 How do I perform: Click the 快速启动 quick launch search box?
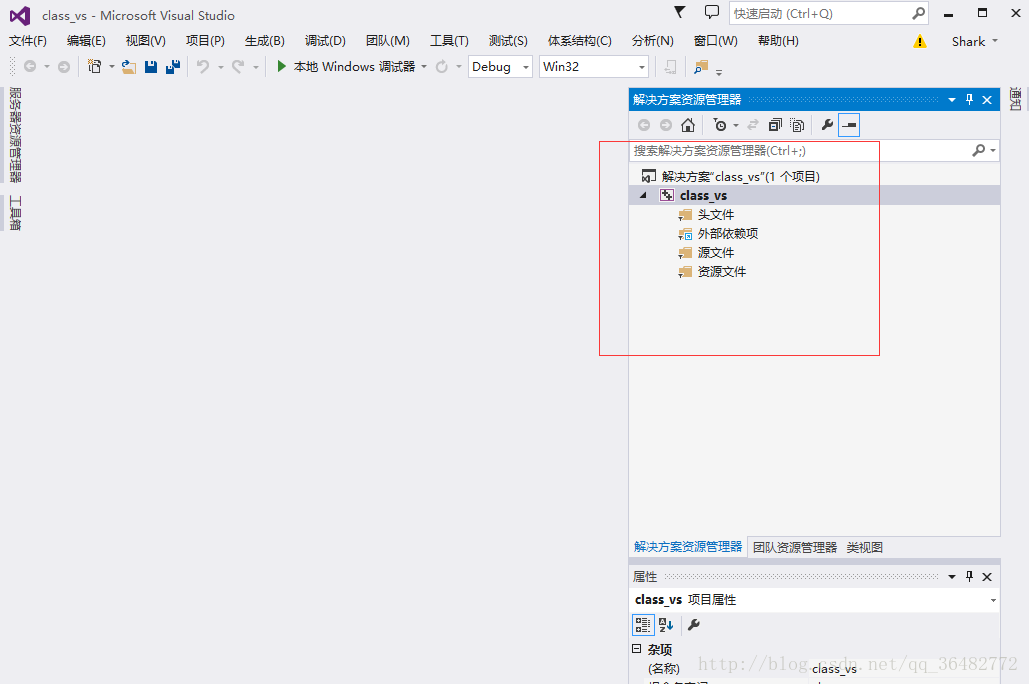828,14
